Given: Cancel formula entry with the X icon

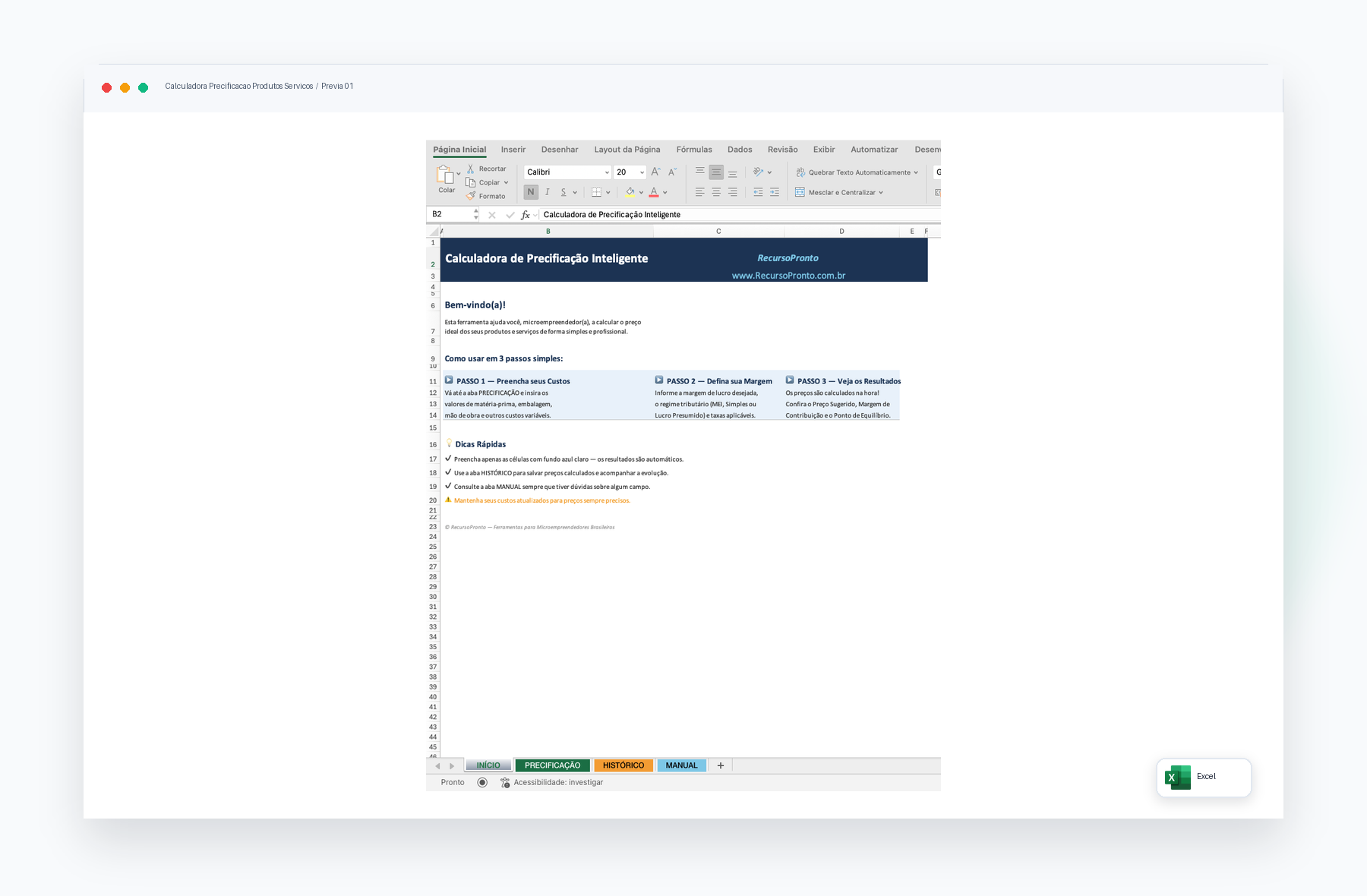Looking at the screenshot, I should click(x=492, y=215).
